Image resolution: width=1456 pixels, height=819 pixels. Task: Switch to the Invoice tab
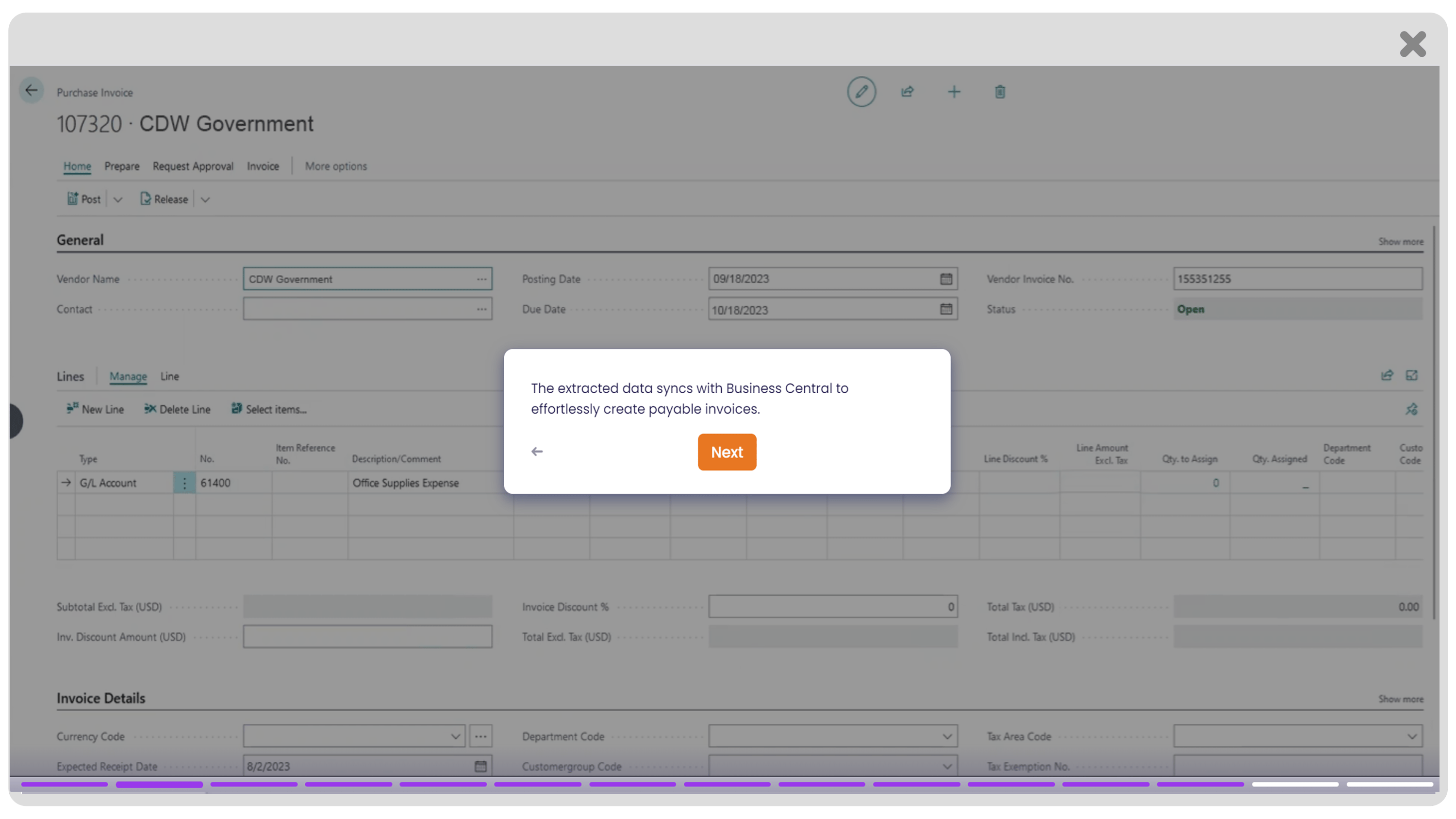coord(262,166)
